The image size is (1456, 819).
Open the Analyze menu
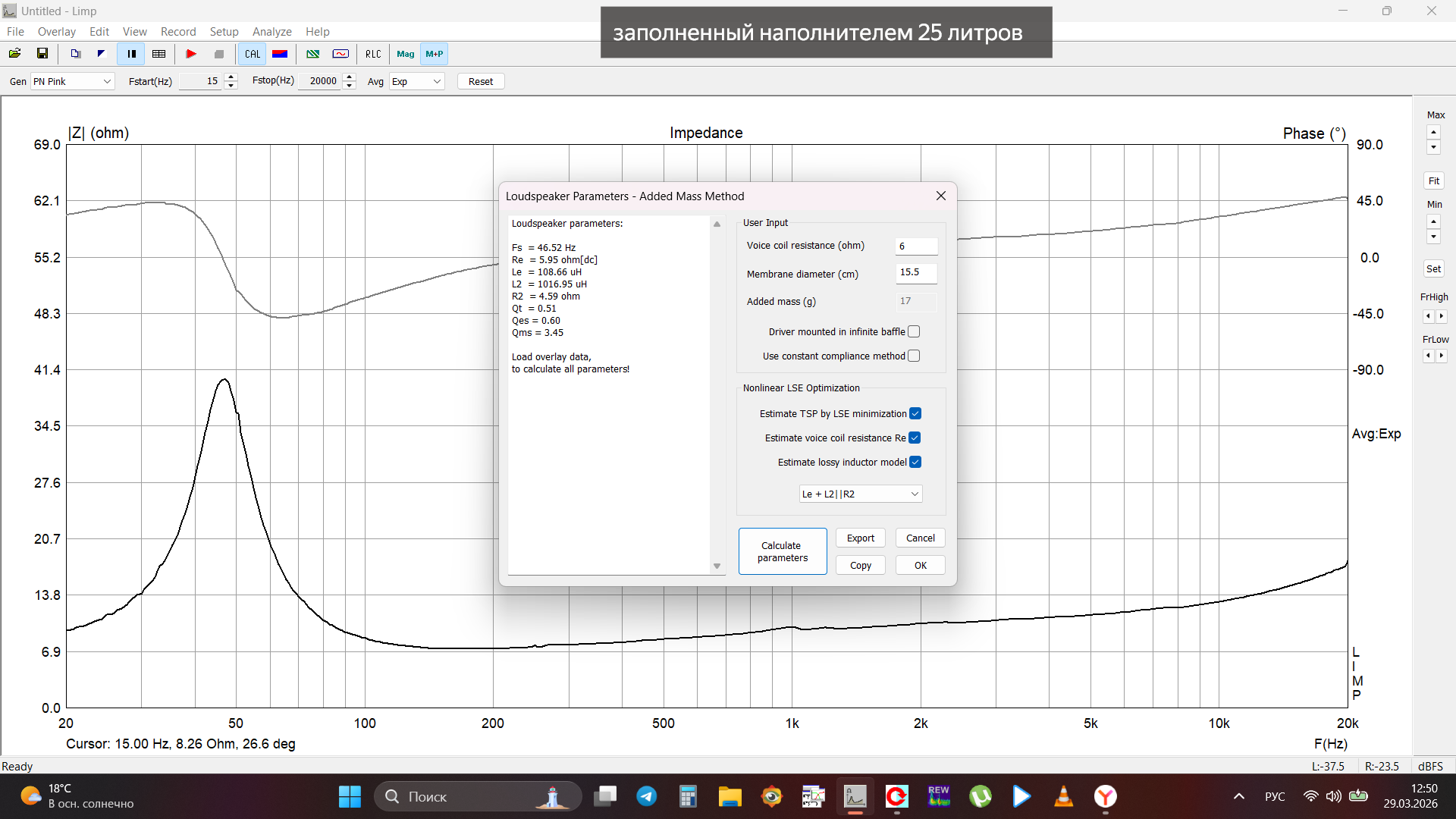271,31
